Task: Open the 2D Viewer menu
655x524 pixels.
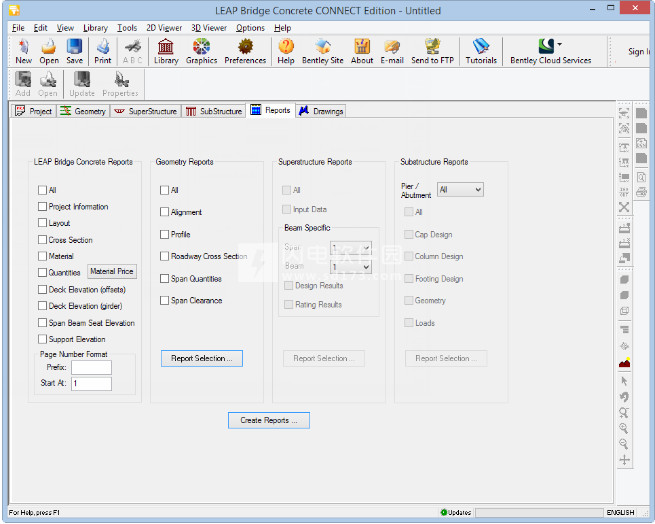Action: [164, 28]
